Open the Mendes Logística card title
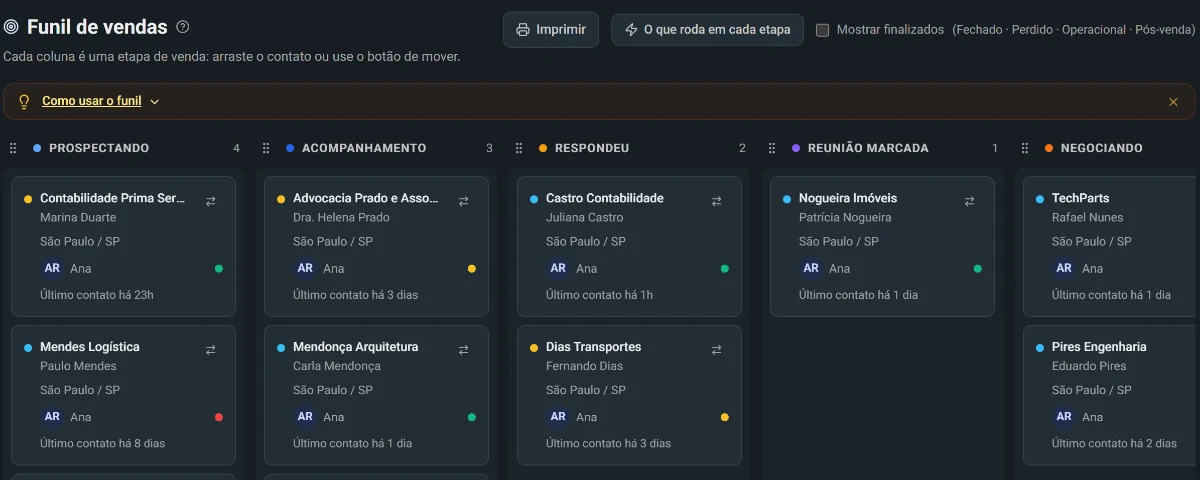The image size is (1200, 480). click(x=90, y=347)
